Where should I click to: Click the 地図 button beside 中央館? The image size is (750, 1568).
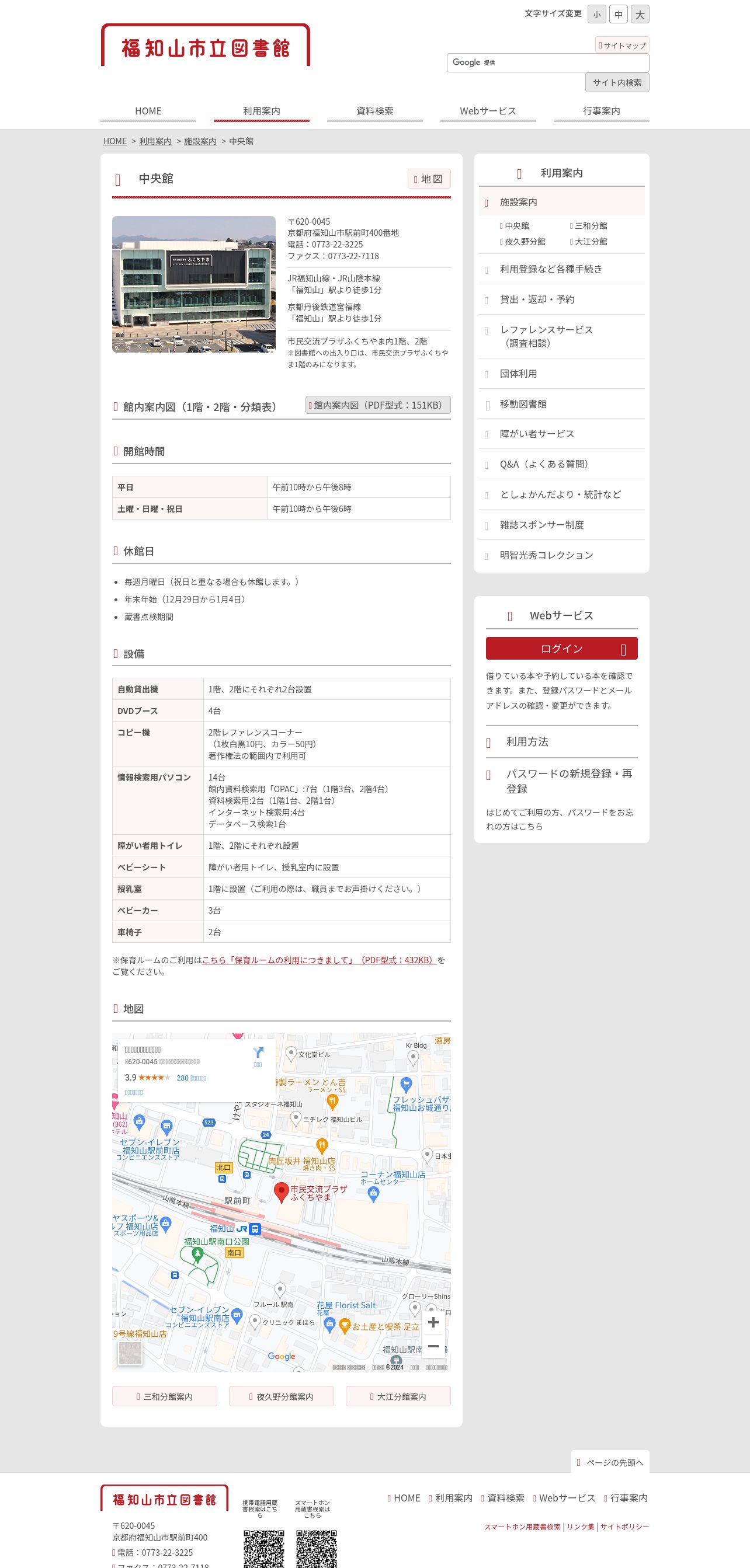click(429, 179)
